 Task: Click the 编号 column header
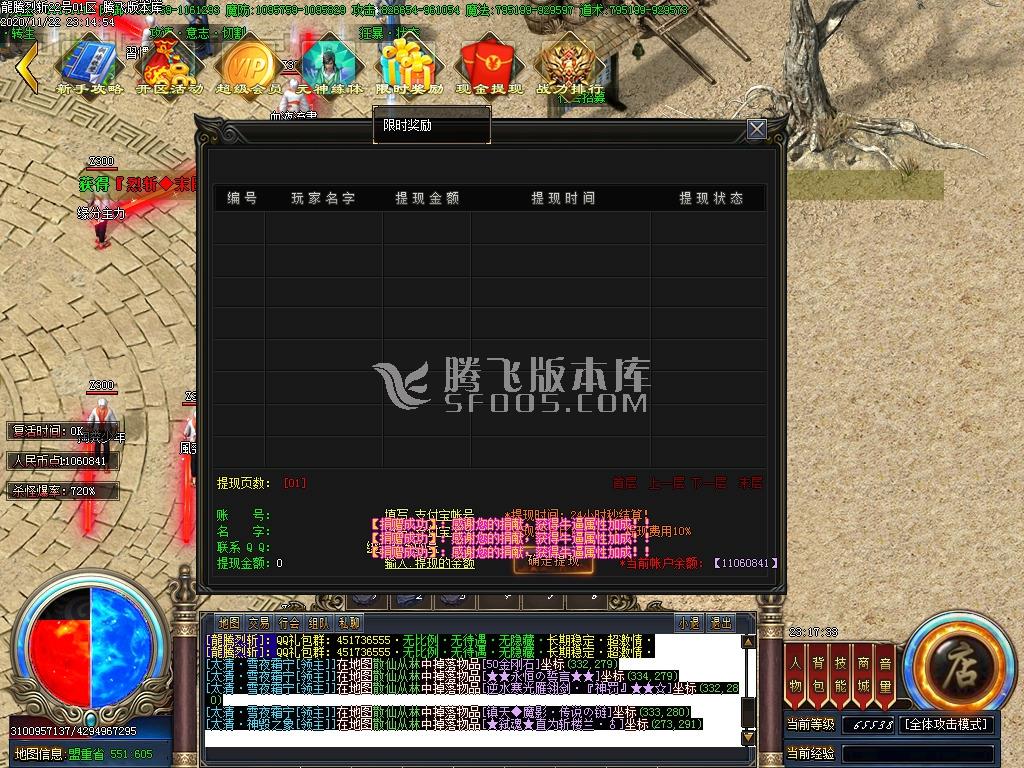point(242,198)
